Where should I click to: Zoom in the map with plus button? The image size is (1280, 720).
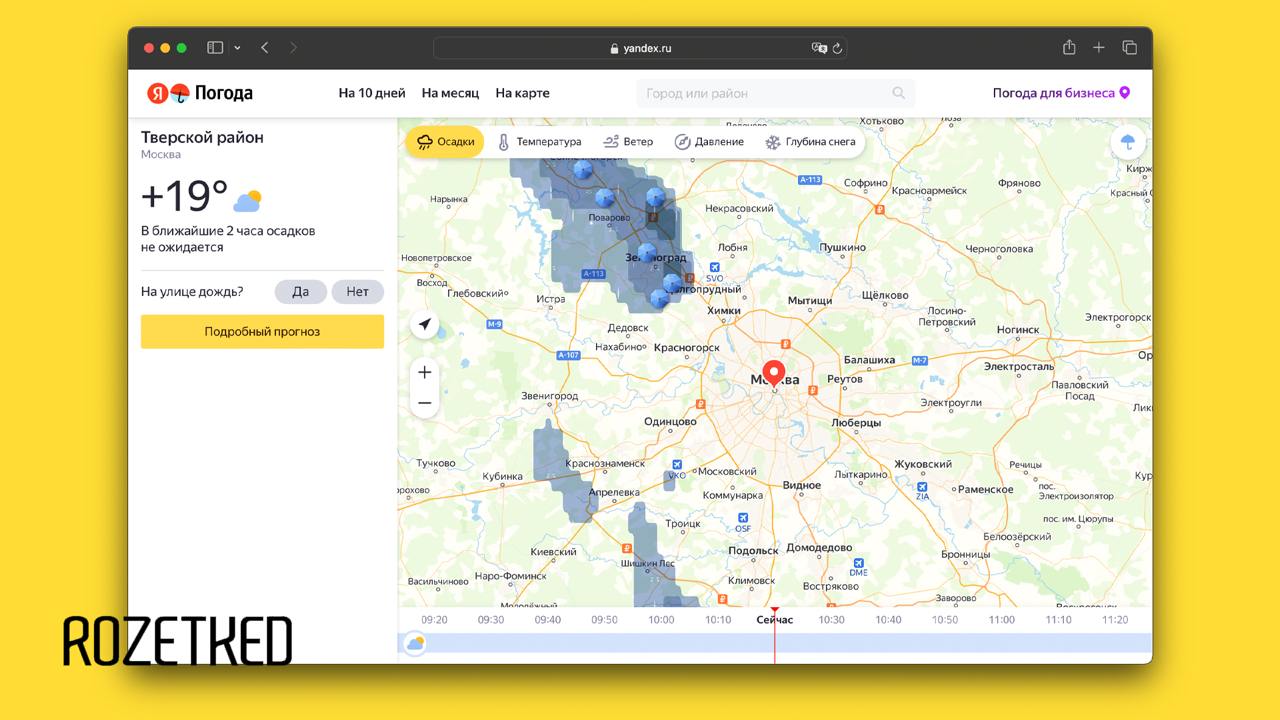pos(425,372)
